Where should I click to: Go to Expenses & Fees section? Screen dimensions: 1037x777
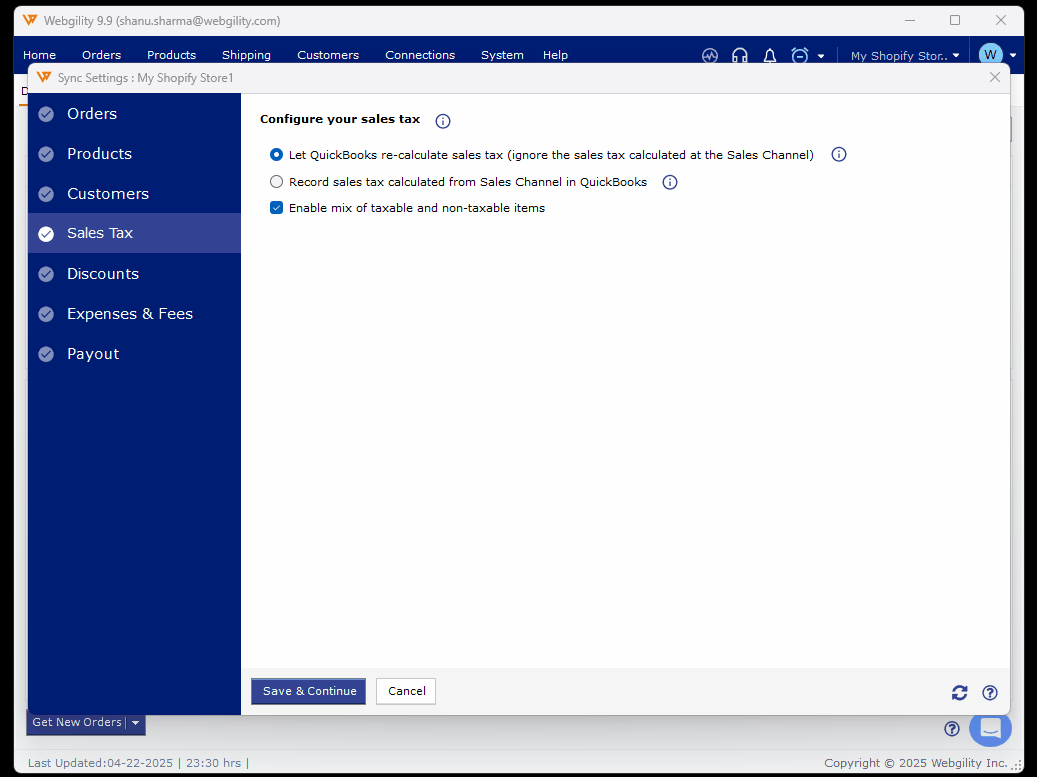click(x=130, y=314)
